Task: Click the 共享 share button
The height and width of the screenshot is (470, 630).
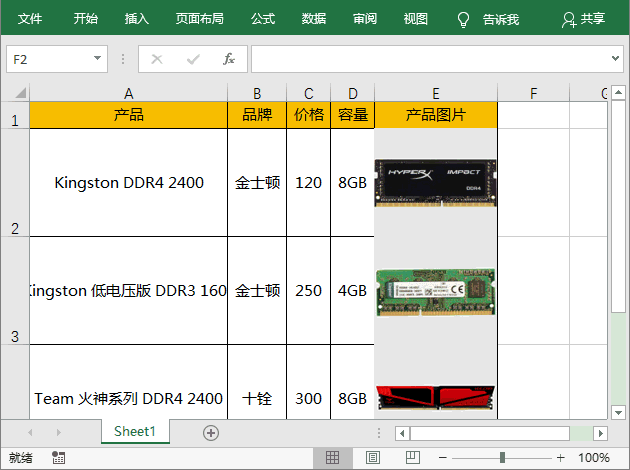Action: pos(583,19)
